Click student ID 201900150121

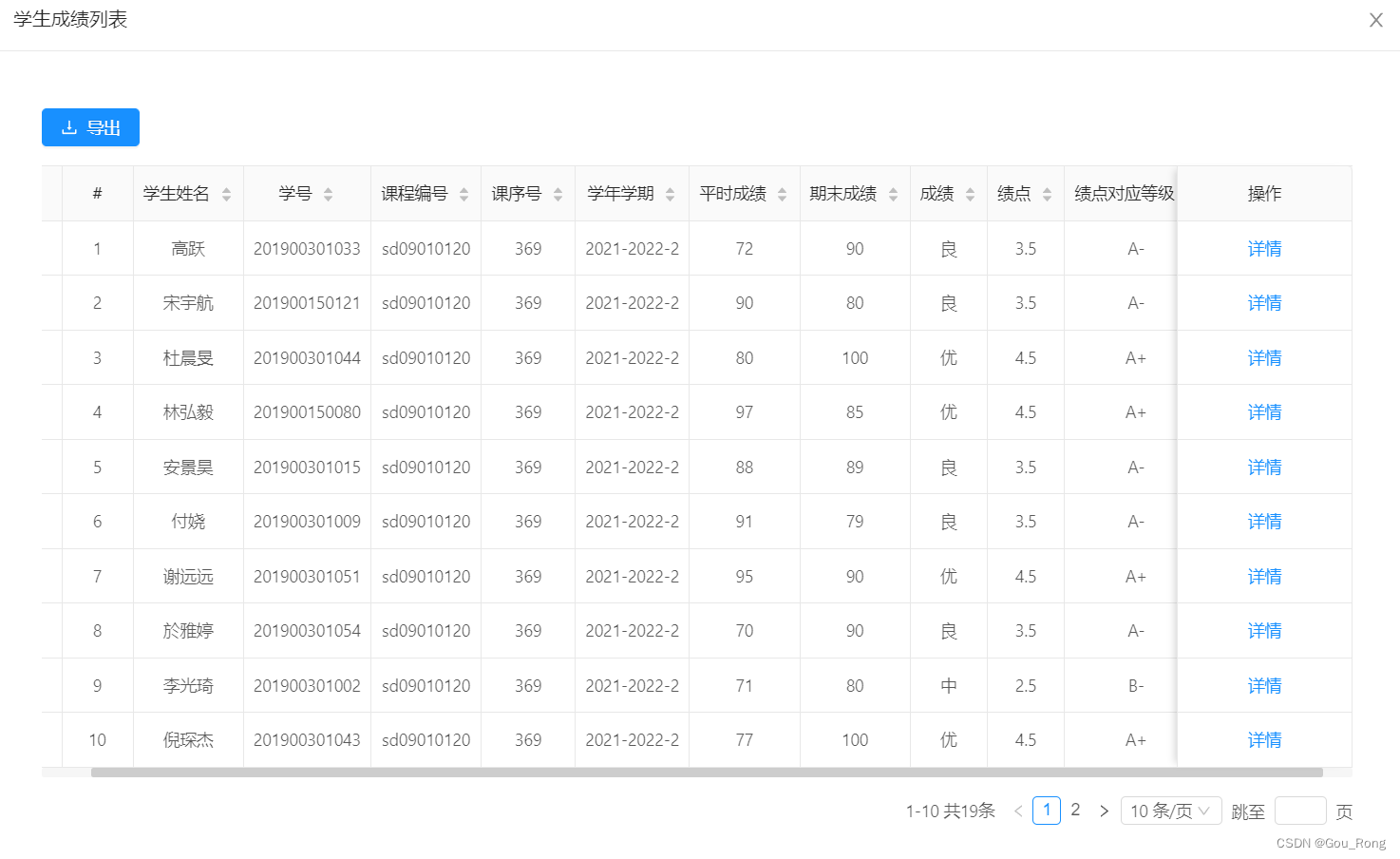click(x=307, y=303)
